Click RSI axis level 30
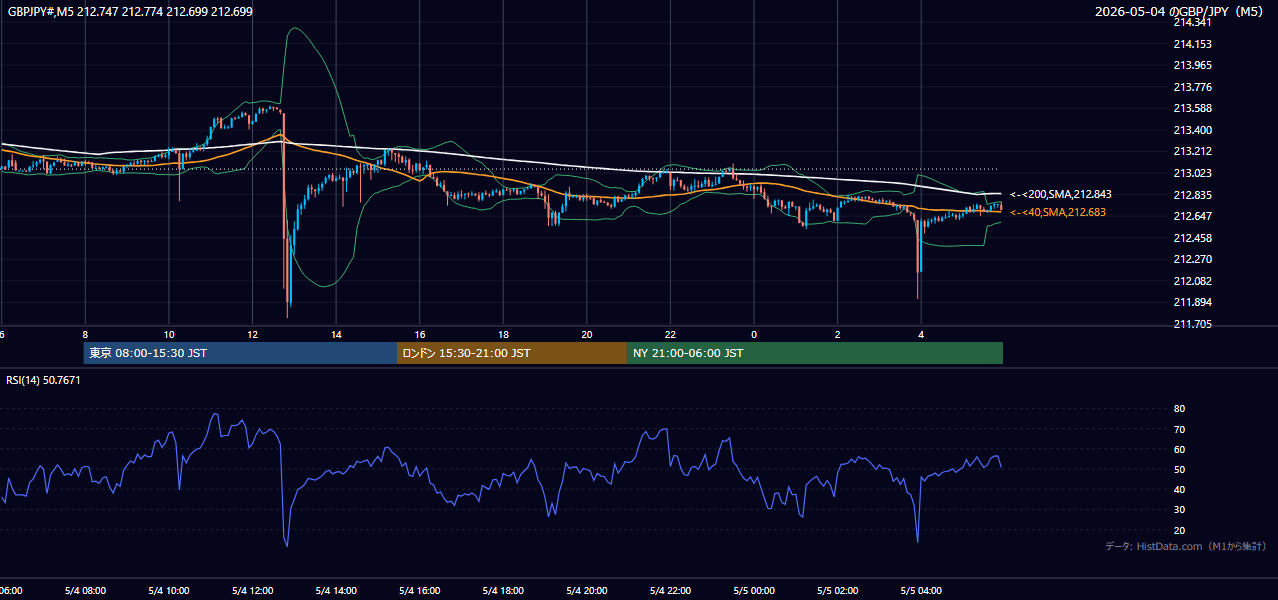Screen dimensions: 1278x600 coord(1179,509)
